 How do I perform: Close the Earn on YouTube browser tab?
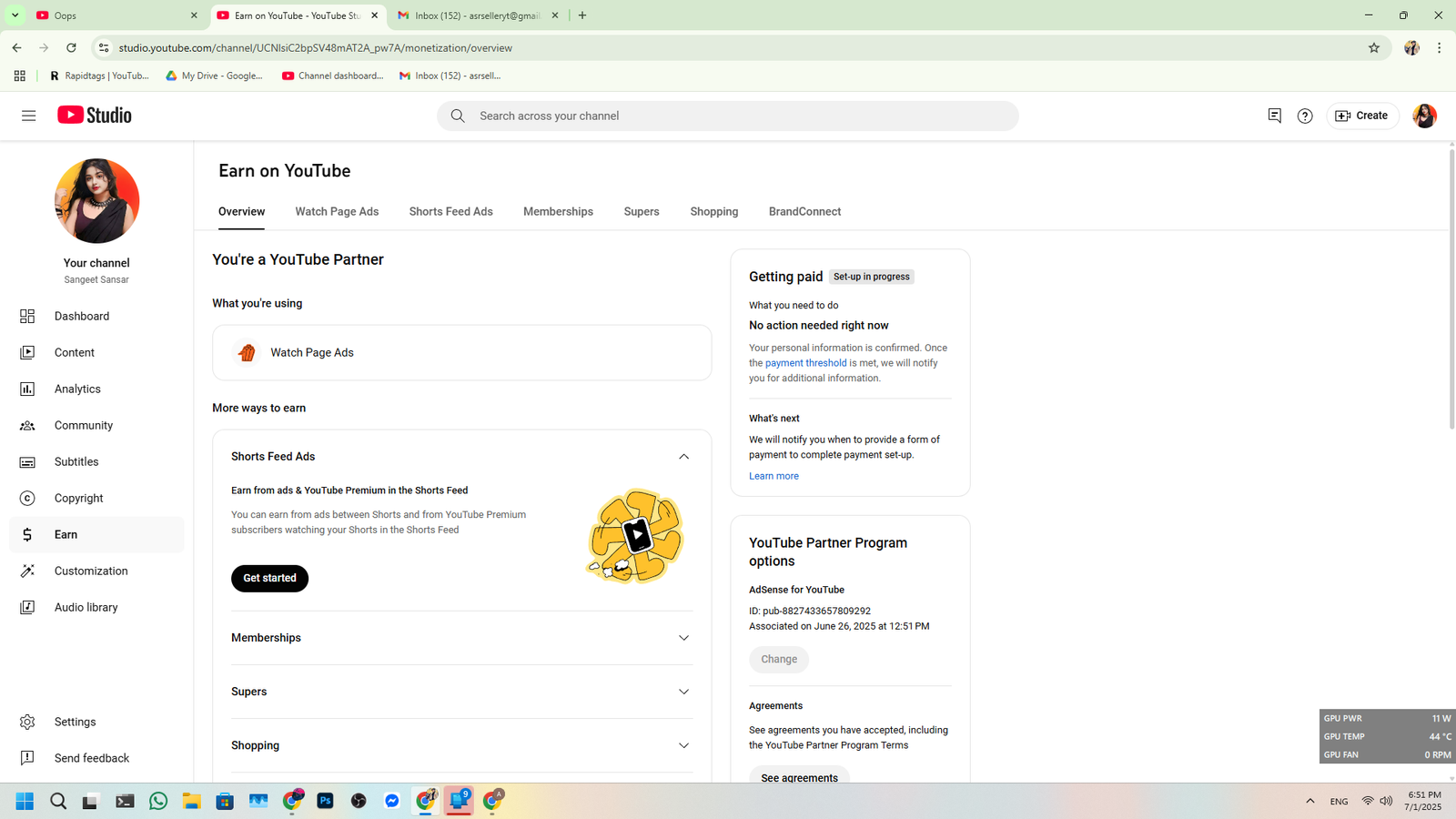(x=374, y=15)
